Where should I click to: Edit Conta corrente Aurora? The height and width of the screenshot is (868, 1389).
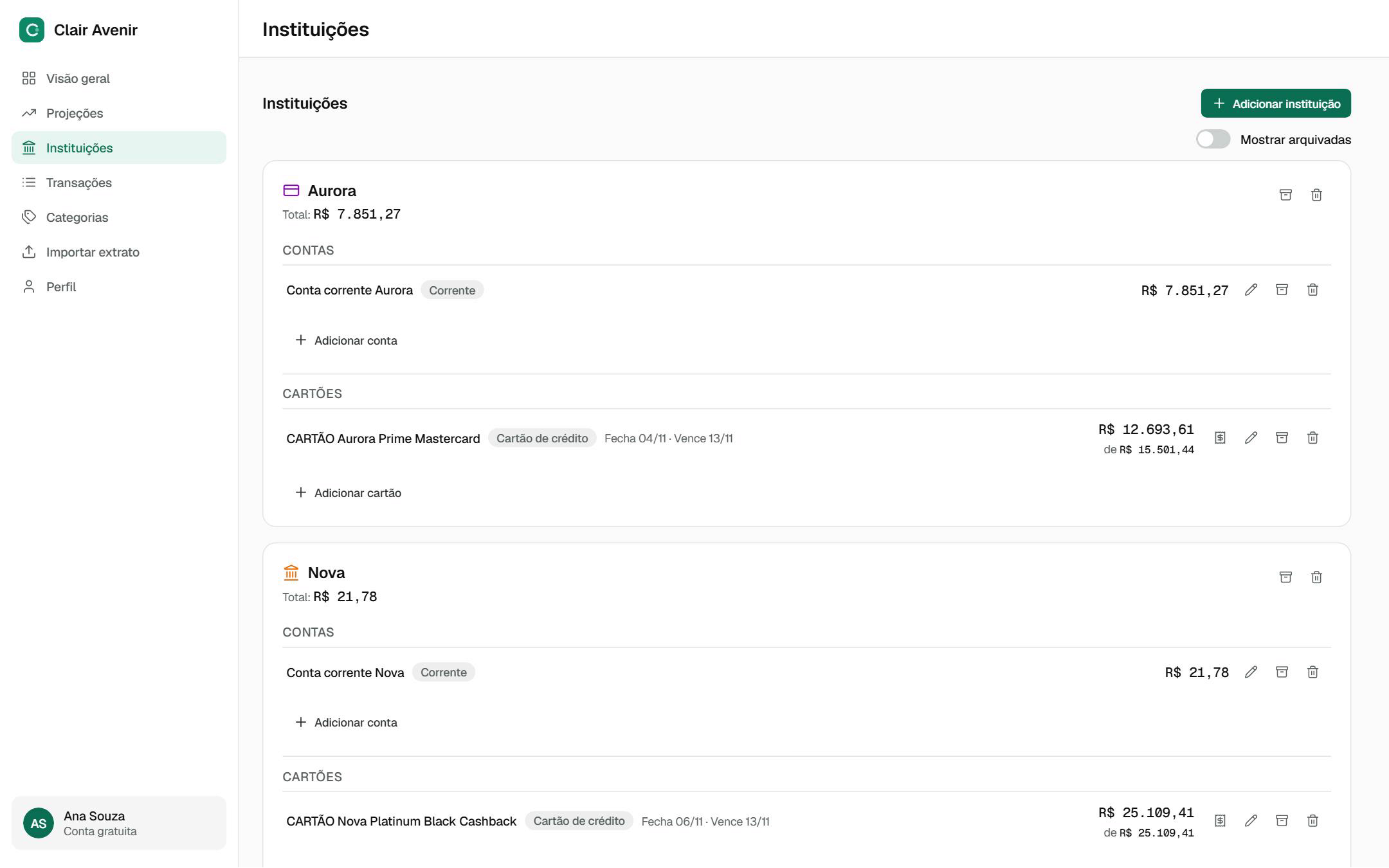(1251, 290)
